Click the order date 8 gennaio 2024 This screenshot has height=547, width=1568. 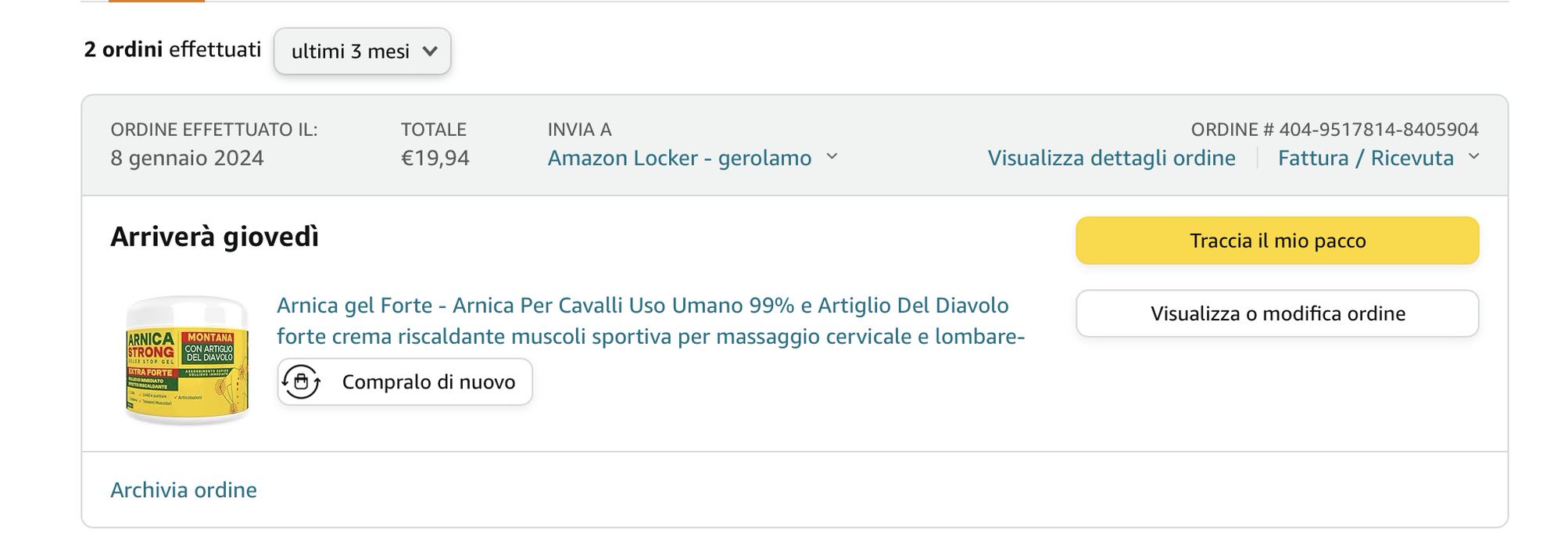pyautogui.click(x=187, y=158)
